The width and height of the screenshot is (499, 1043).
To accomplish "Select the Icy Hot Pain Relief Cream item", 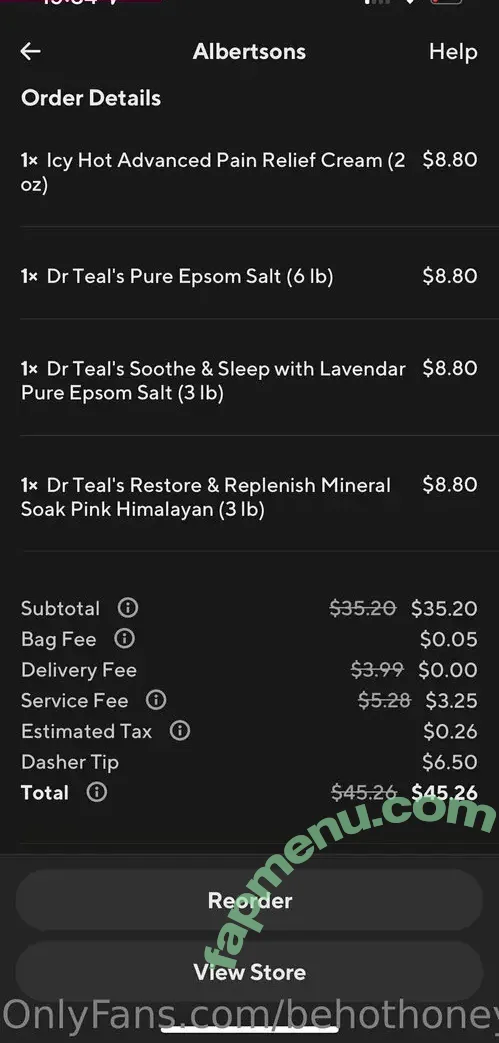I will pos(250,172).
